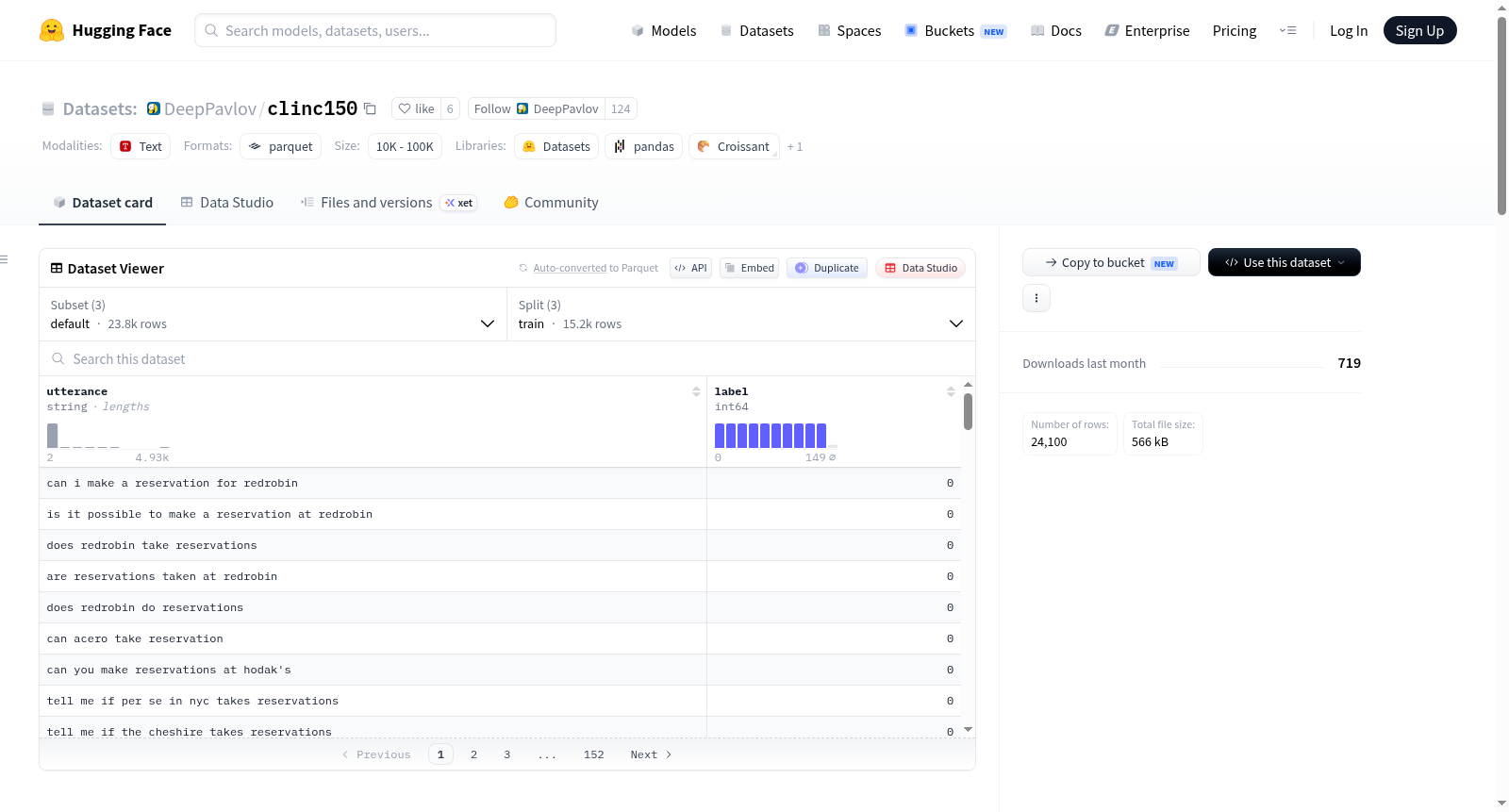Sort the utterance column
The image size is (1509, 812).
[x=696, y=391]
